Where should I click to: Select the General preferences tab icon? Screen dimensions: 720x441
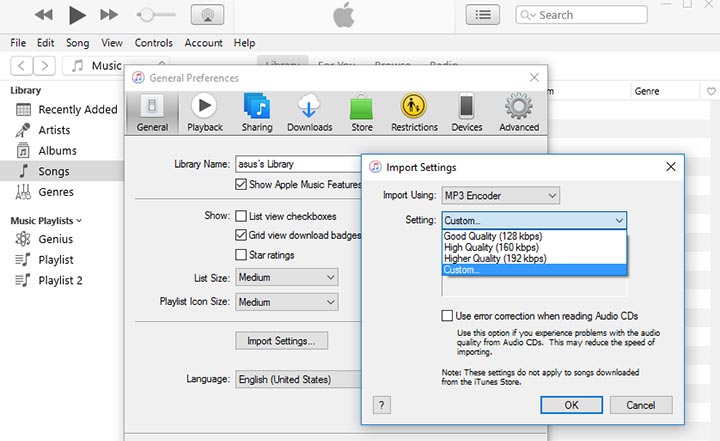click(152, 113)
